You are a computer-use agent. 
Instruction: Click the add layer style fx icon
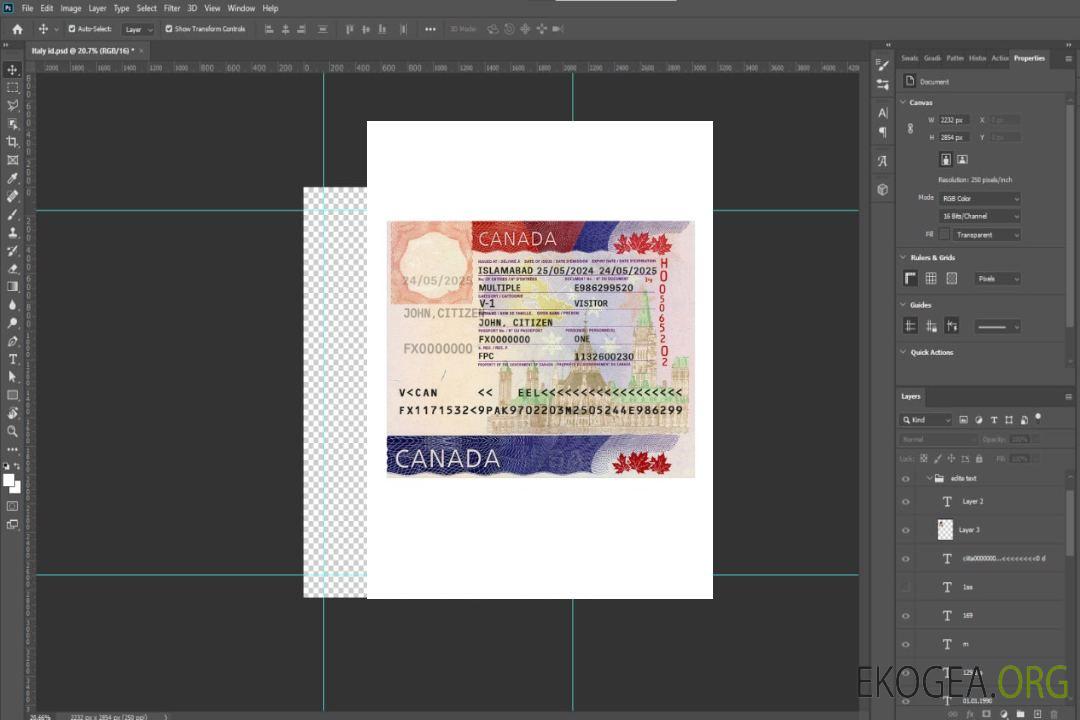970,714
